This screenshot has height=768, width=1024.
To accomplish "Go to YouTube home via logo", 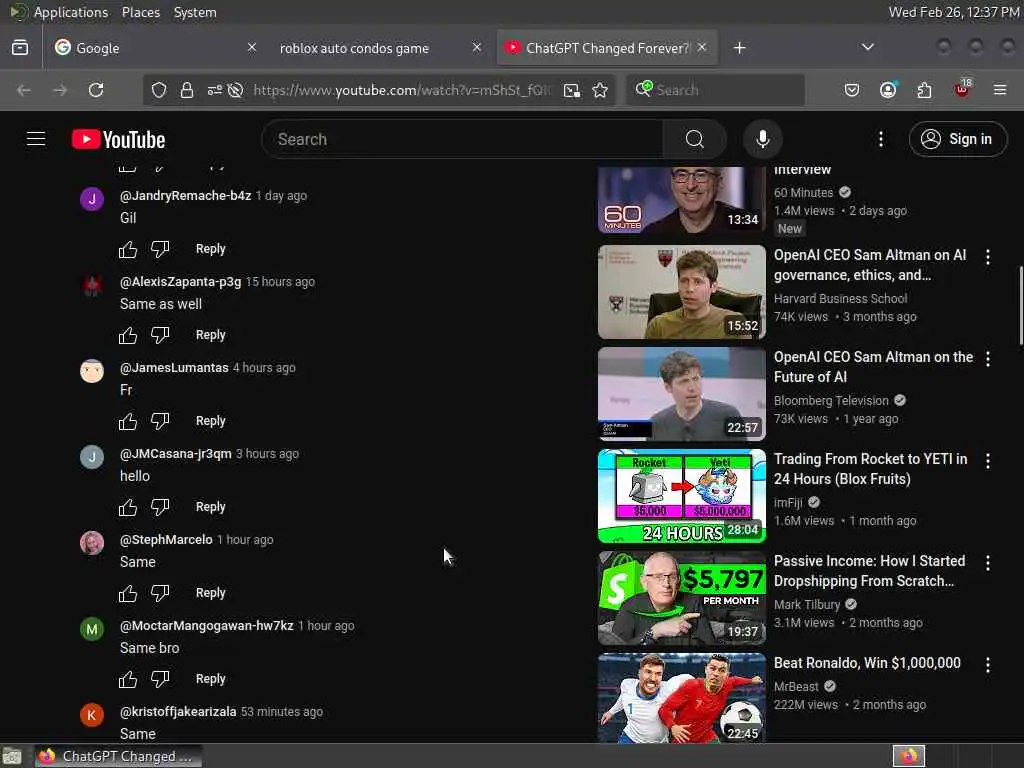I will 118,139.
